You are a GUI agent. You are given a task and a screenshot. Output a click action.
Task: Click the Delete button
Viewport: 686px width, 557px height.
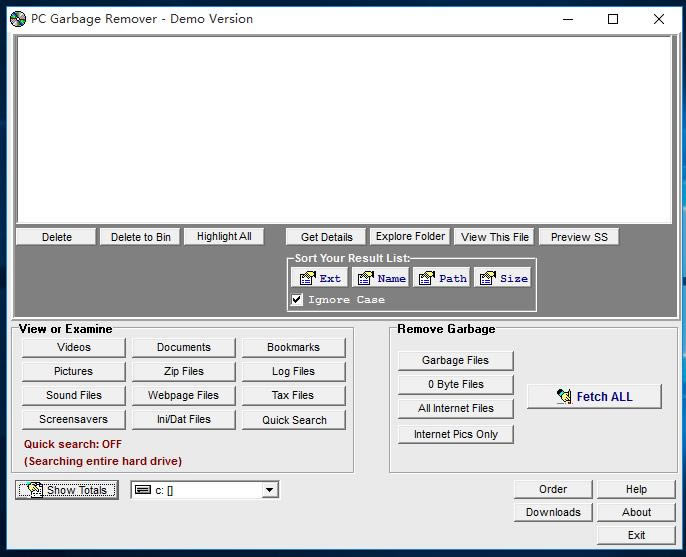point(56,237)
